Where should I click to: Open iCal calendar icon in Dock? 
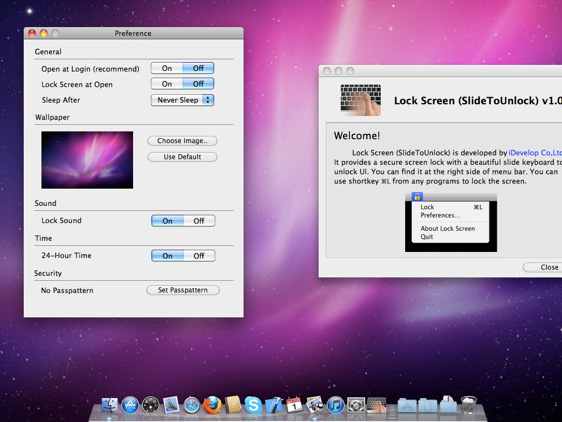(294, 405)
